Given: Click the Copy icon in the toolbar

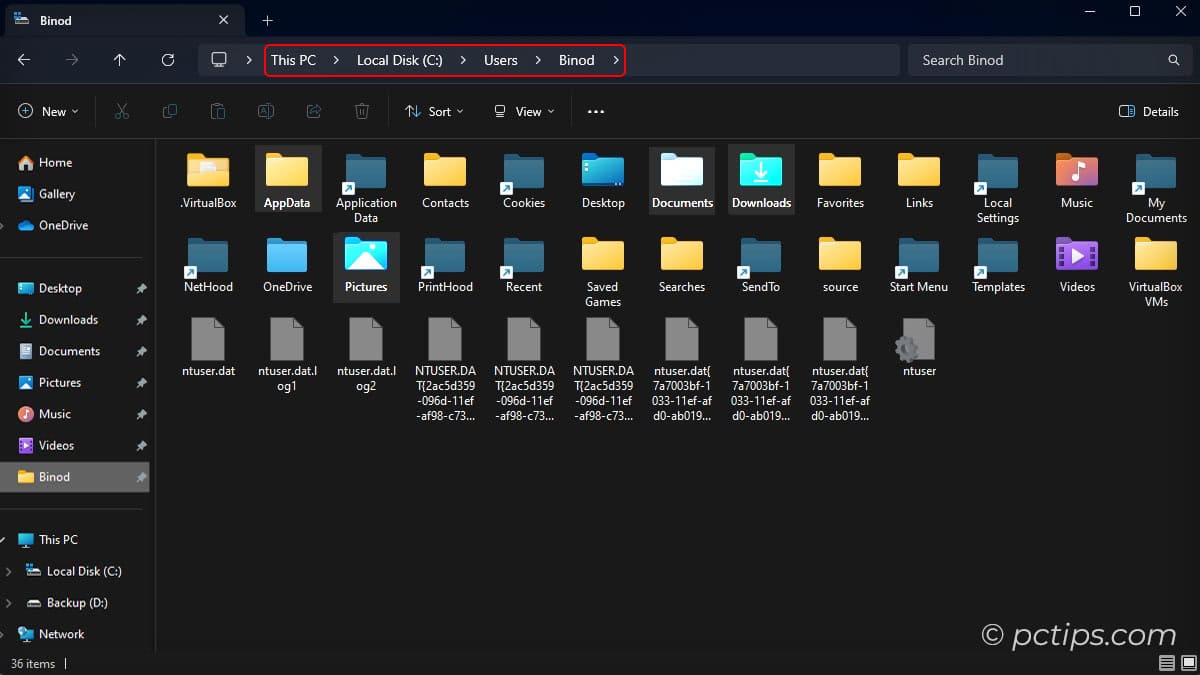Looking at the screenshot, I should pos(169,111).
